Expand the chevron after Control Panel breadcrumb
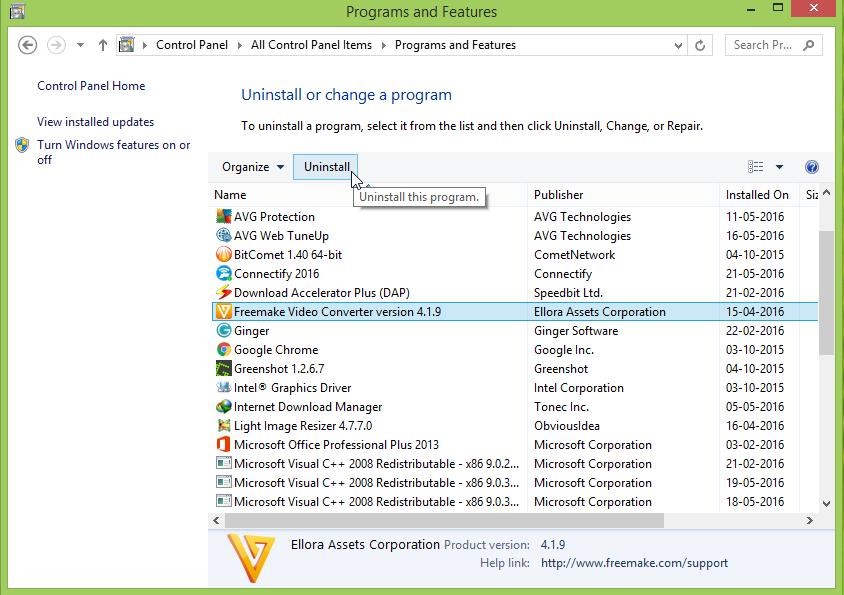 240,45
